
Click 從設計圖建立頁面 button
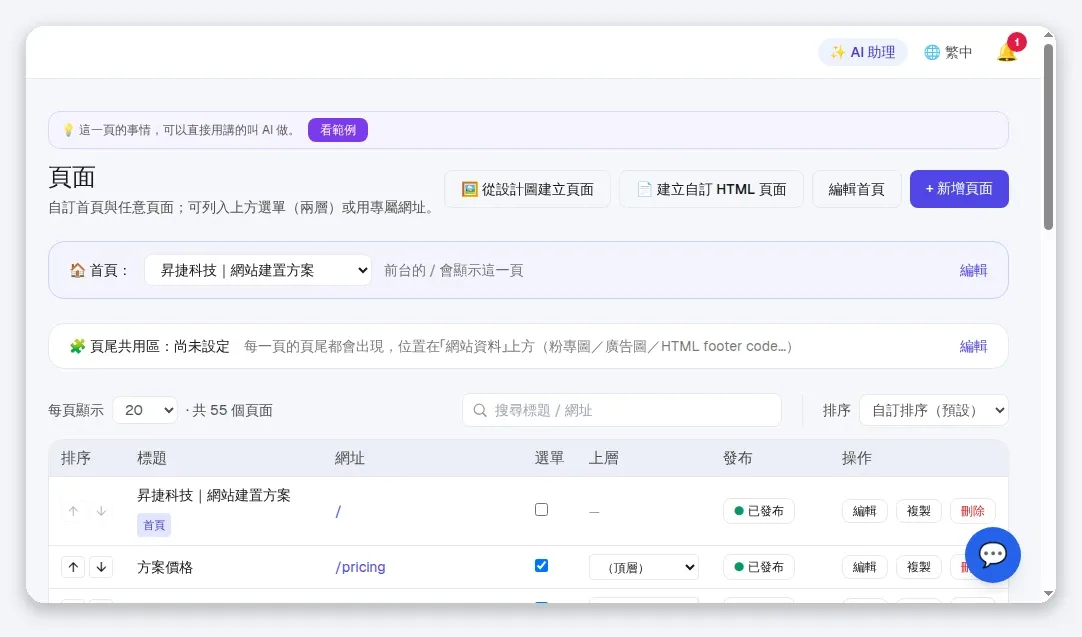tap(527, 189)
